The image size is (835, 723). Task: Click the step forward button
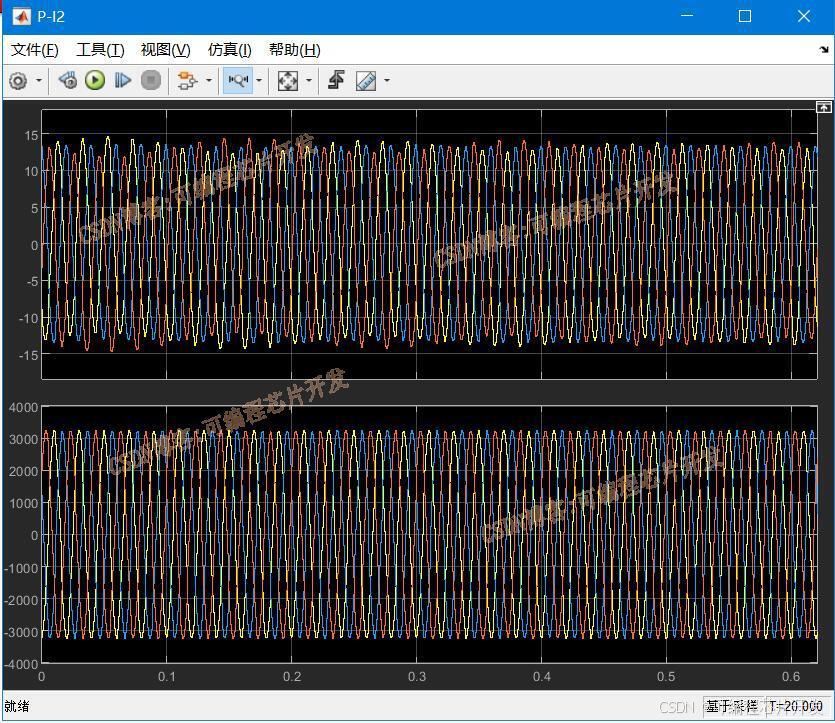123,81
